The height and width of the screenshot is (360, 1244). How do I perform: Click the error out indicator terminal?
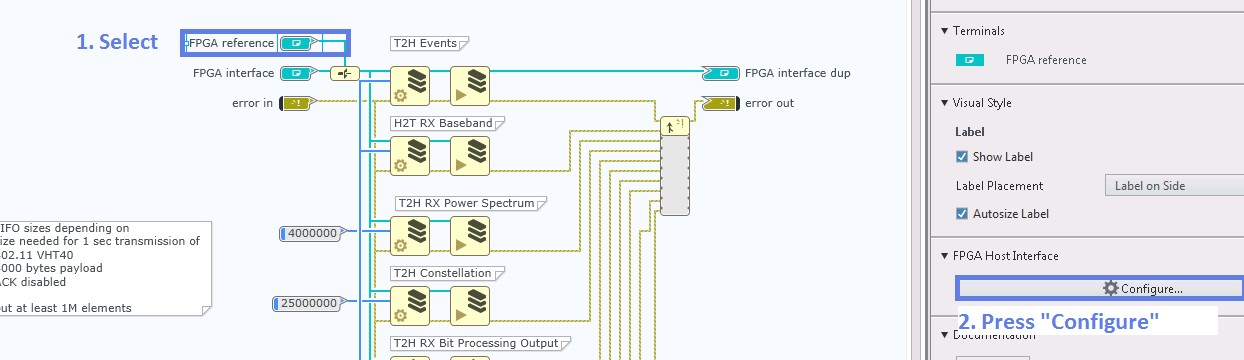720,102
